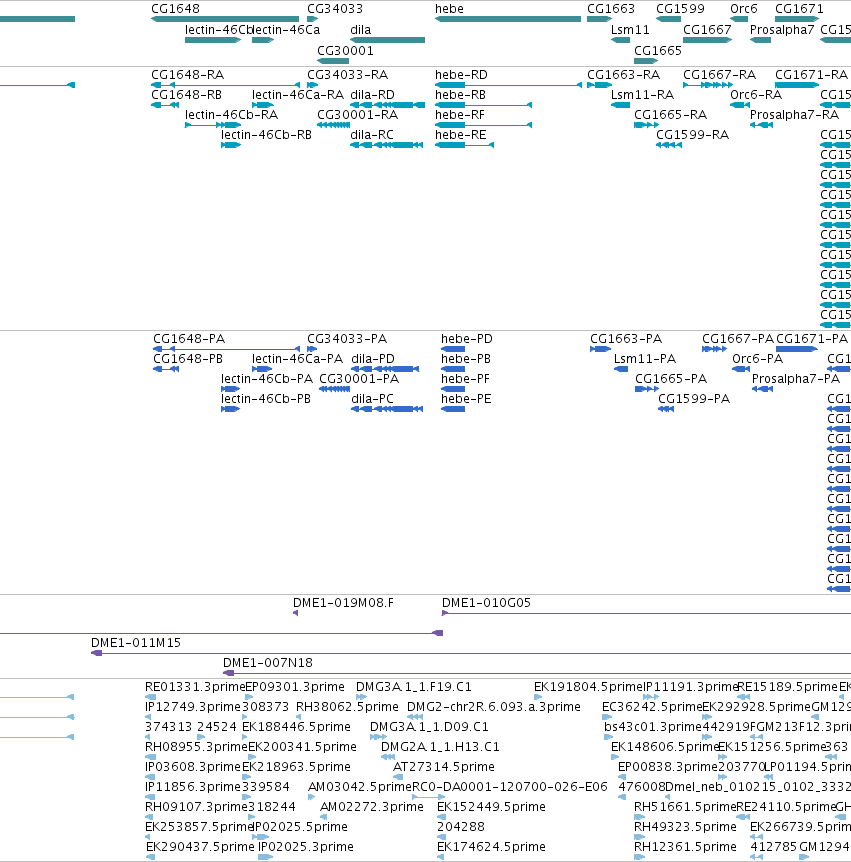Select transcript label hebe-RE
851x862 pixels.
pyautogui.click(x=461, y=135)
